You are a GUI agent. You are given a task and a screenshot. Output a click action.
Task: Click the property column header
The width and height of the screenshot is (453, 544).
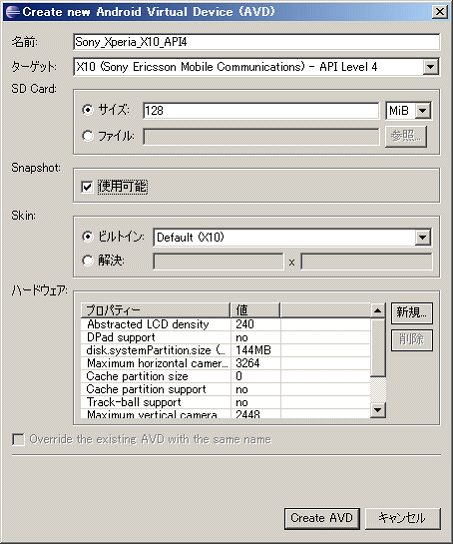pyautogui.click(x=155, y=310)
